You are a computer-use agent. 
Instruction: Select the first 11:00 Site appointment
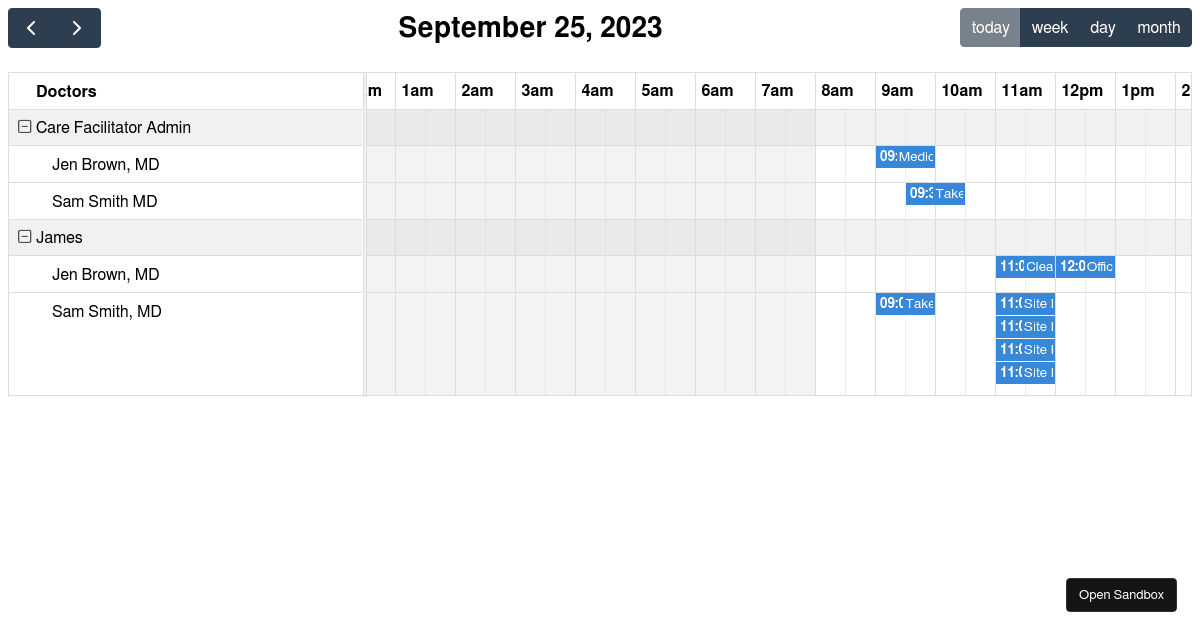[1024, 303]
